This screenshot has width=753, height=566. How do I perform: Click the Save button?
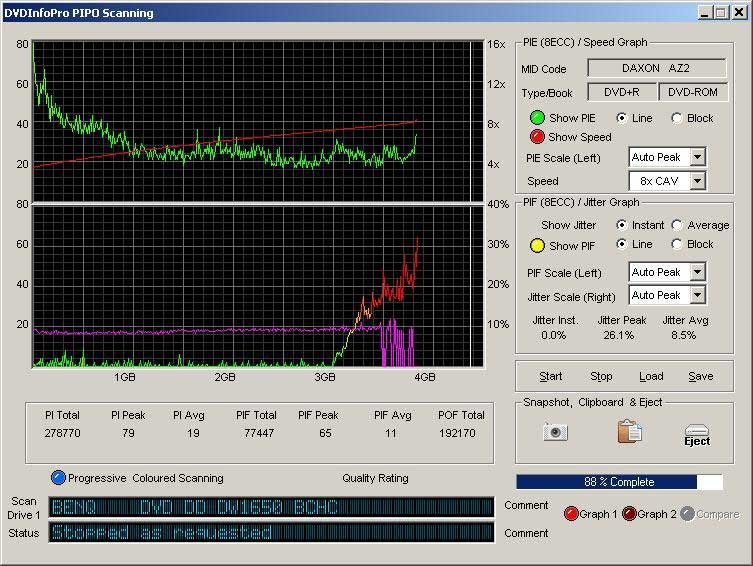coord(701,376)
